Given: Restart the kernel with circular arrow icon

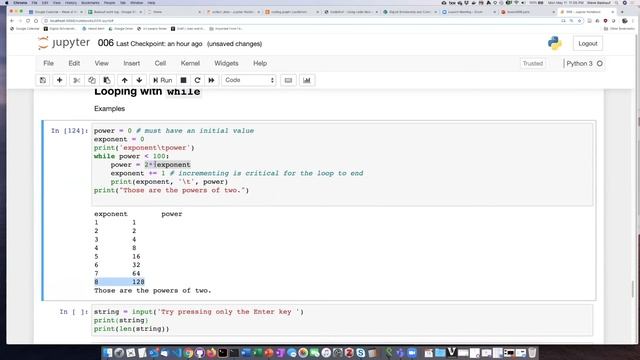Looking at the screenshot, I should (x=197, y=80).
